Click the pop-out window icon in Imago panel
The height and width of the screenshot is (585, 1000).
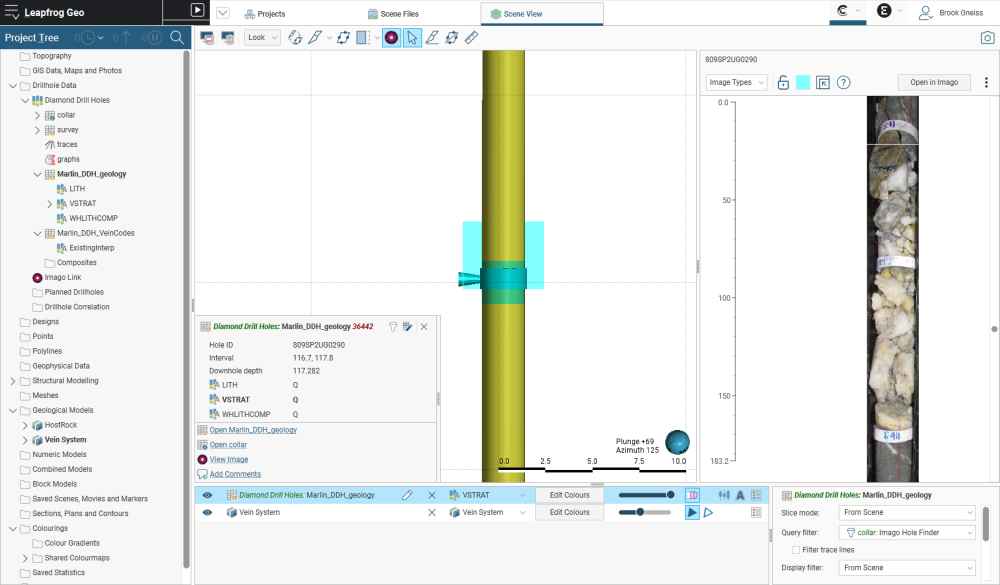823,82
